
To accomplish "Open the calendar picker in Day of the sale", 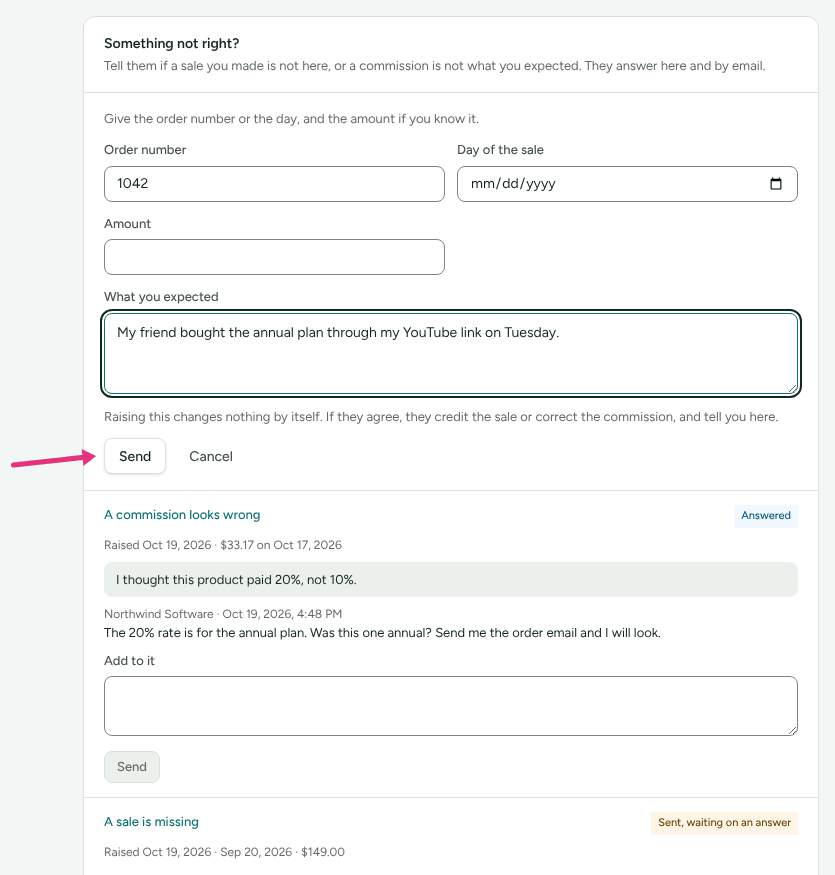I will 775,184.
